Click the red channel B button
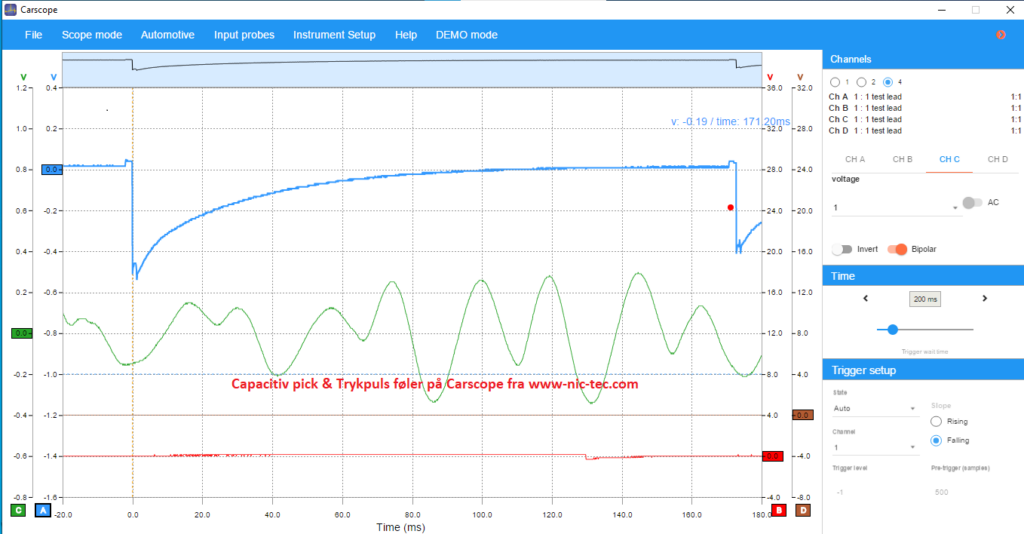1024x534 pixels. coord(778,510)
